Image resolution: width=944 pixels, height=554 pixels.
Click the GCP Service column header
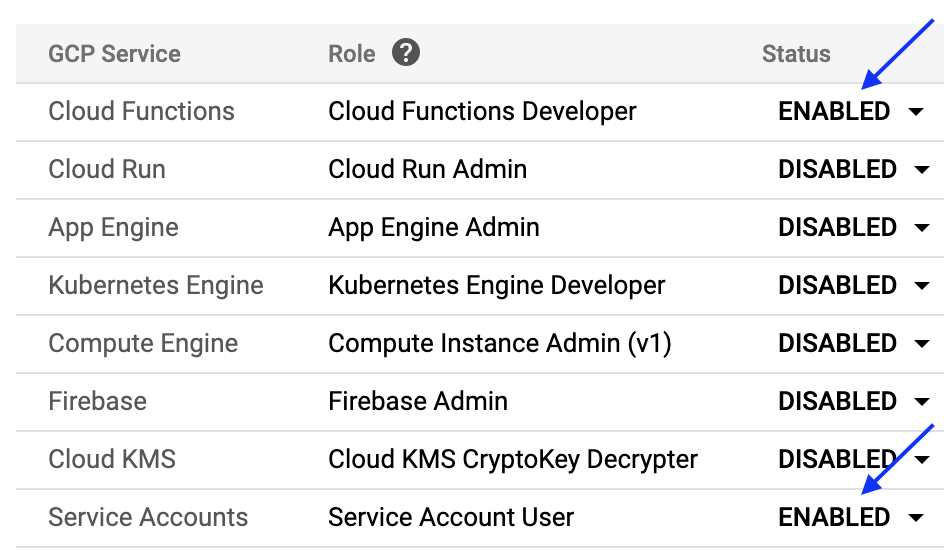pos(114,54)
